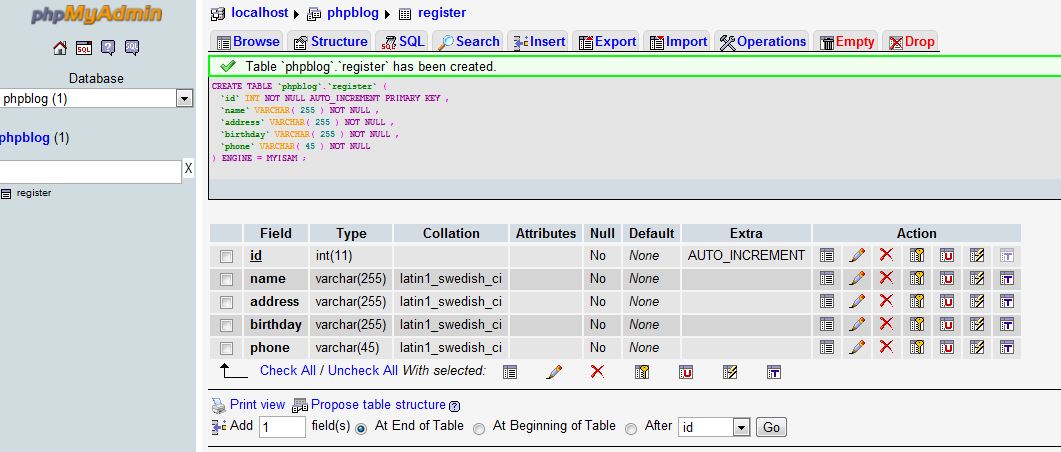Add fulltext index on address field

(1007, 302)
